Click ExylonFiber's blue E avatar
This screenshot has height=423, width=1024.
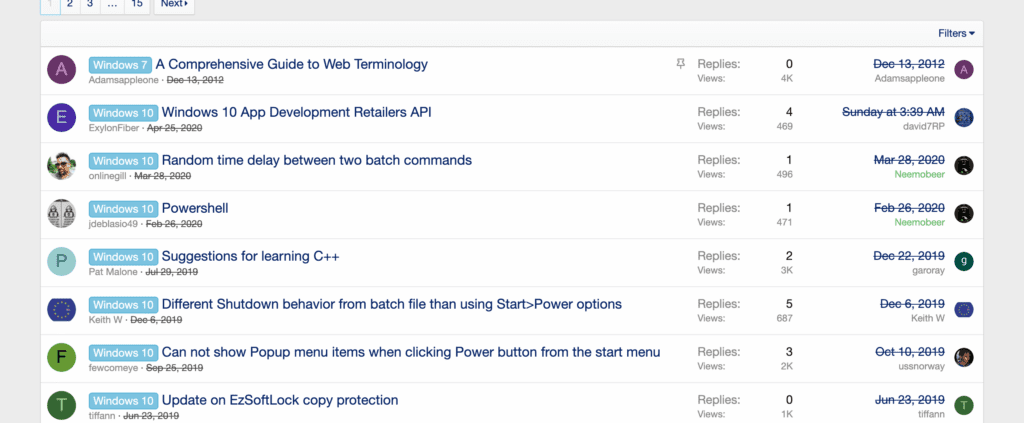tap(62, 118)
